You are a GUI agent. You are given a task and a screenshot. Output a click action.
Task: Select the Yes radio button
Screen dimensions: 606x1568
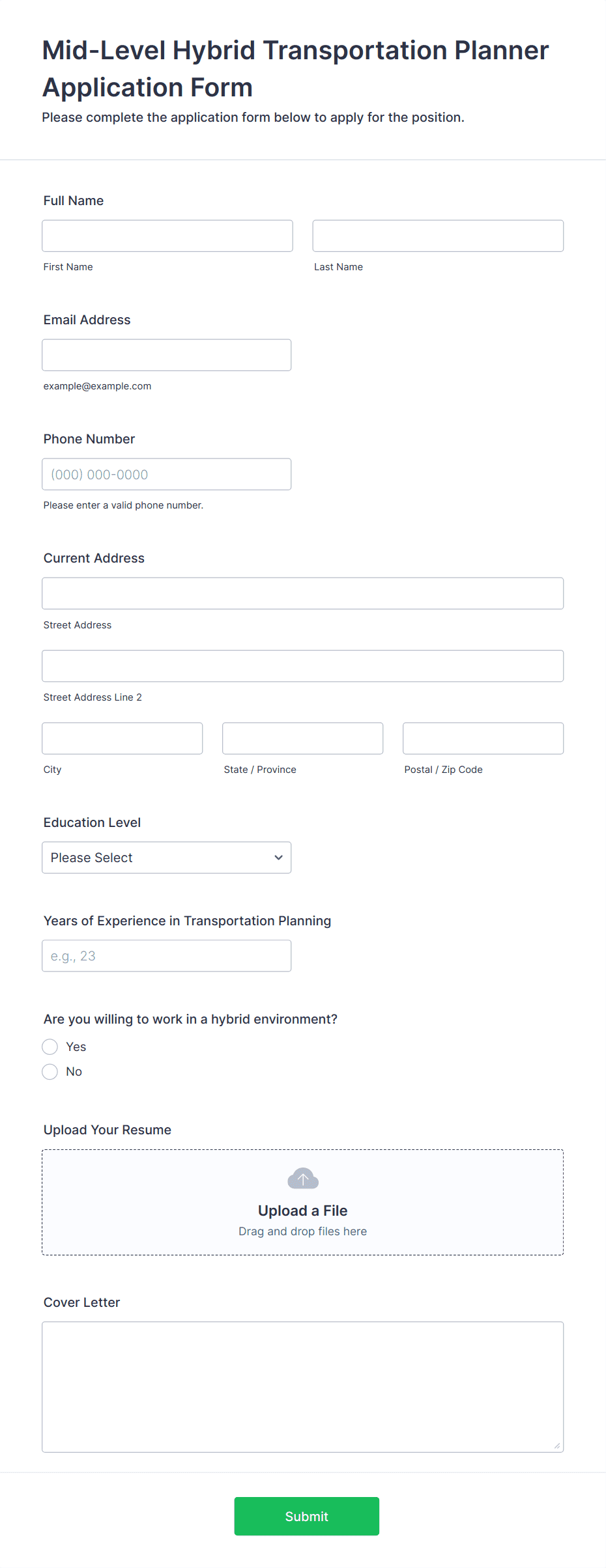[x=50, y=1046]
